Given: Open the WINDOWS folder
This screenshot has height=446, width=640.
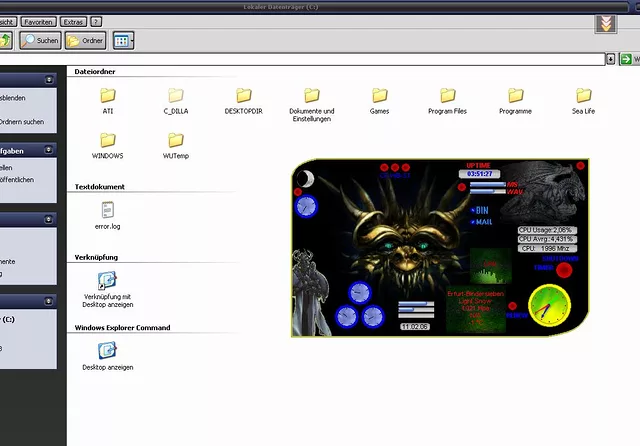Looking at the screenshot, I should click(x=108, y=141).
